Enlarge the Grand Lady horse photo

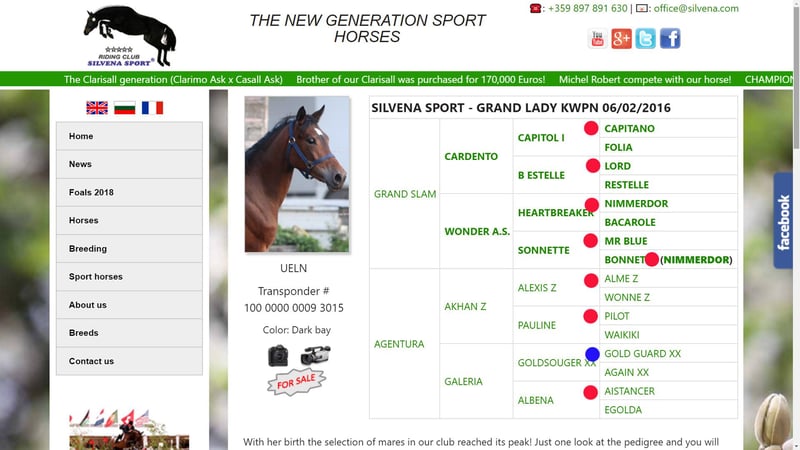pyautogui.click(x=297, y=174)
